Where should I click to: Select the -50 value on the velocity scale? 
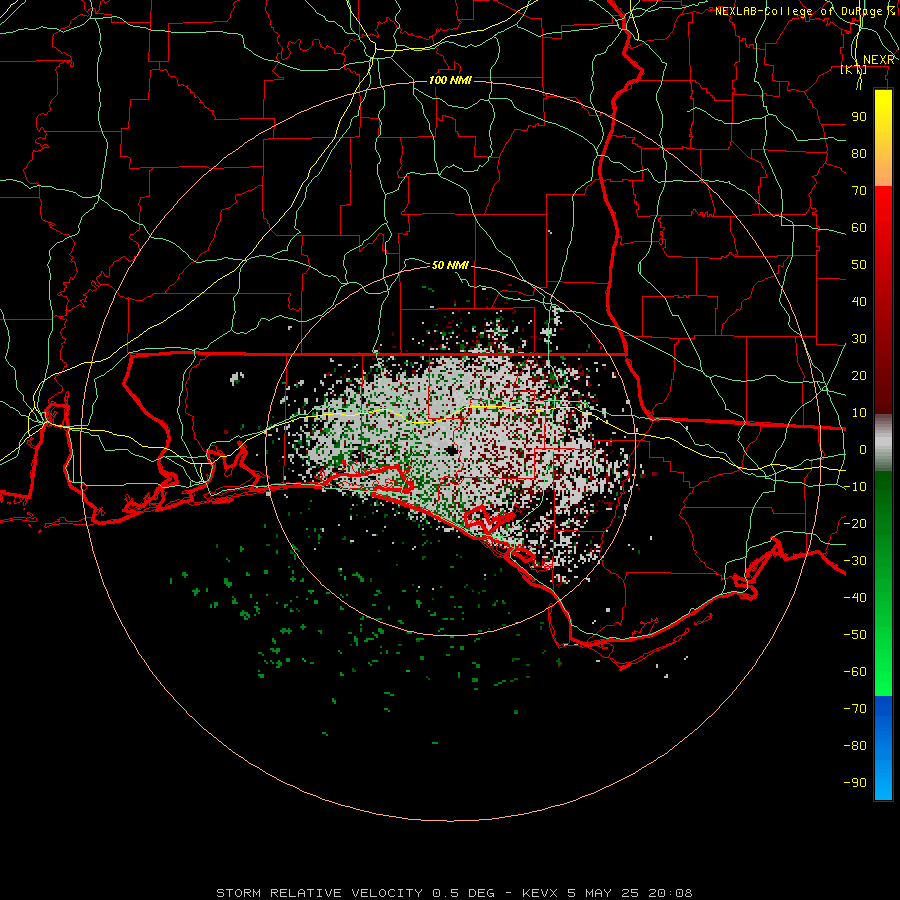point(855,635)
